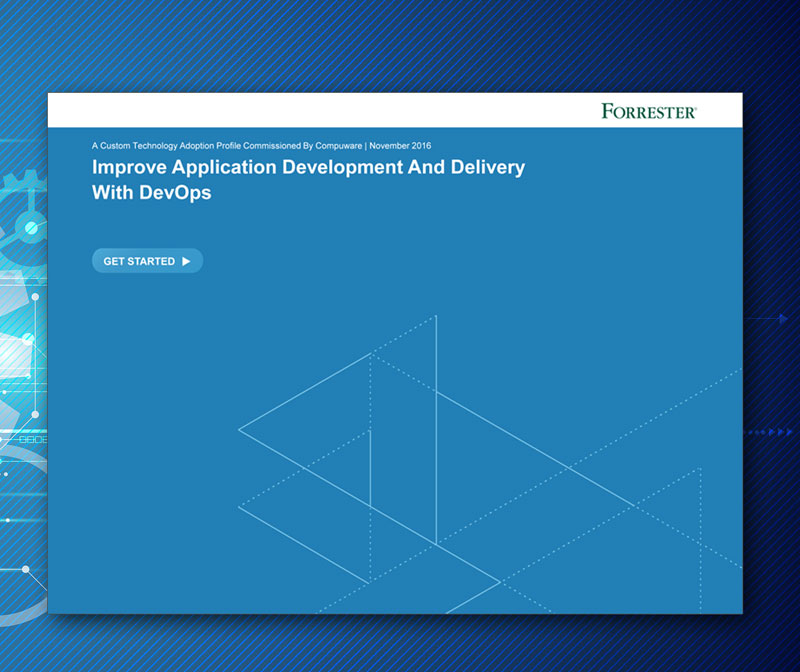Screen dimensions: 800x672
Task: Click the tall vertical line in triangle graphic
Action: tap(436, 430)
